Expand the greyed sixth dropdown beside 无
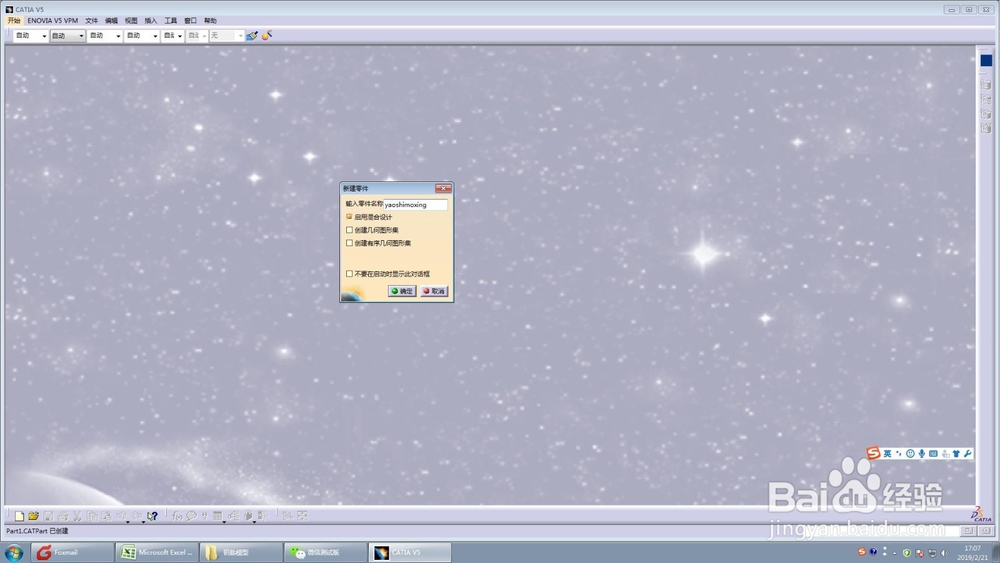This screenshot has height=563, width=1000. (204, 36)
